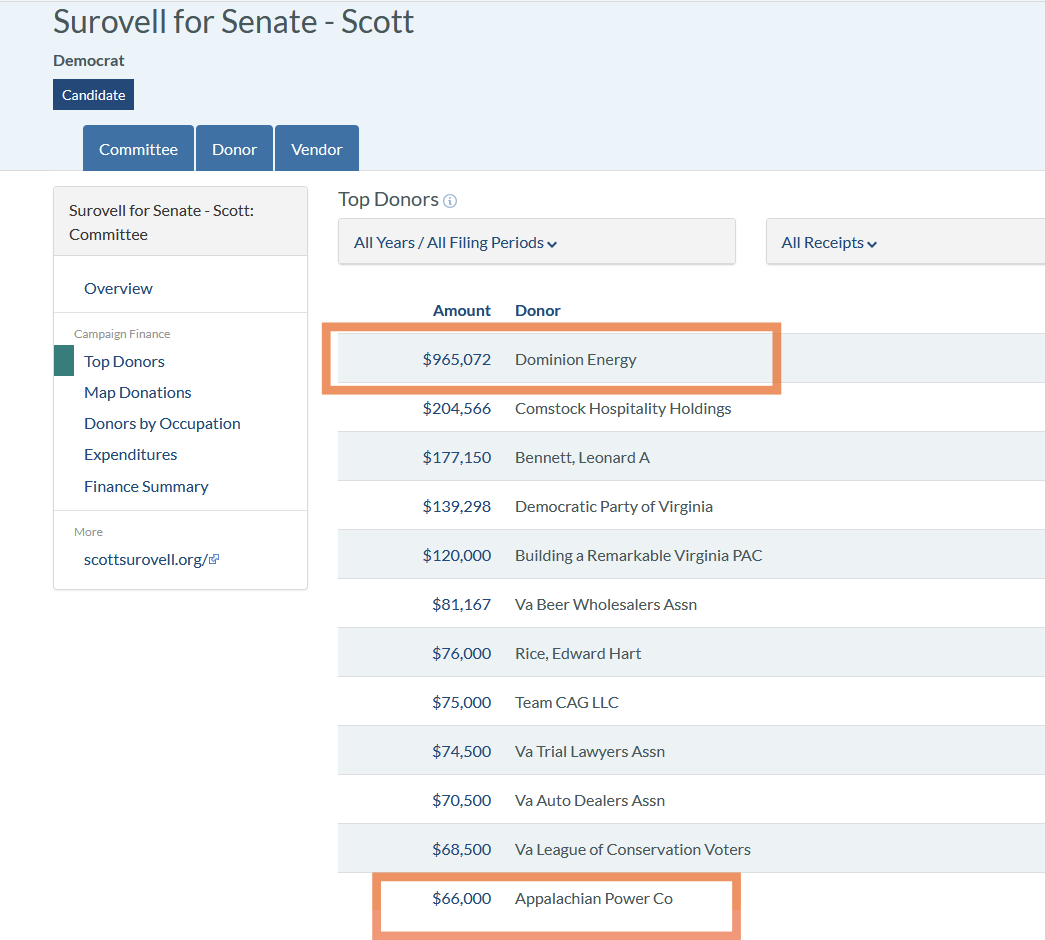Open Expenditures in sidebar
Screen dimensions: 1045x940
[131, 455]
